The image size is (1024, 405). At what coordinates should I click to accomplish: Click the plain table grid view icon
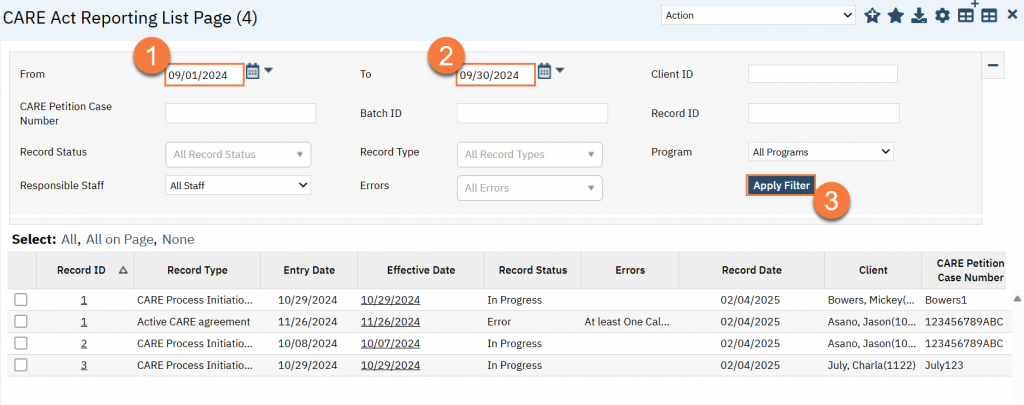pyautogui.click(x=989, y=16)
